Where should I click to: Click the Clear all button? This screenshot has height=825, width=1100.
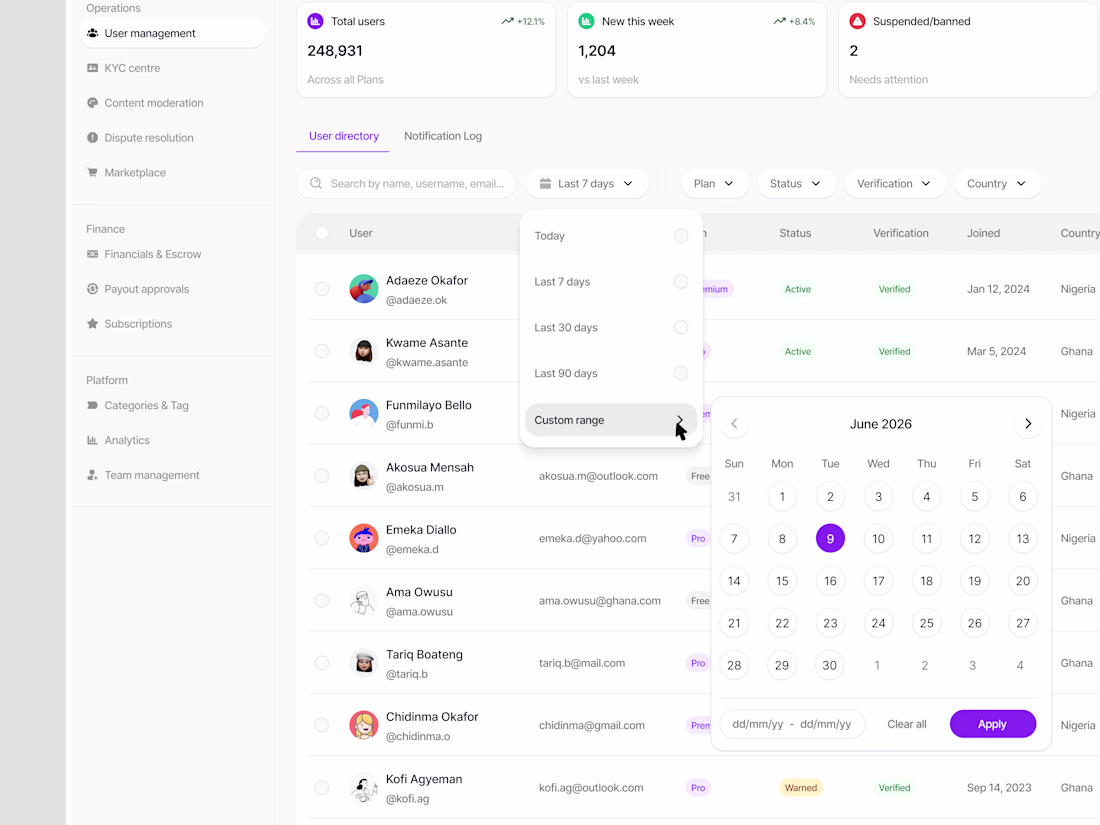click(906, 724)
